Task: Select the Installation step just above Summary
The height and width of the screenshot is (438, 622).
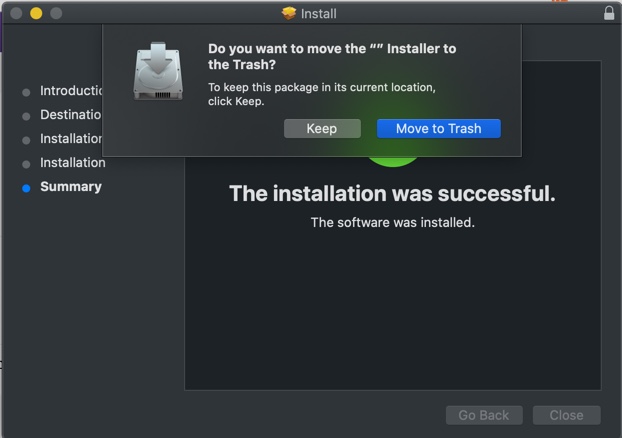Action: point(72,163)
